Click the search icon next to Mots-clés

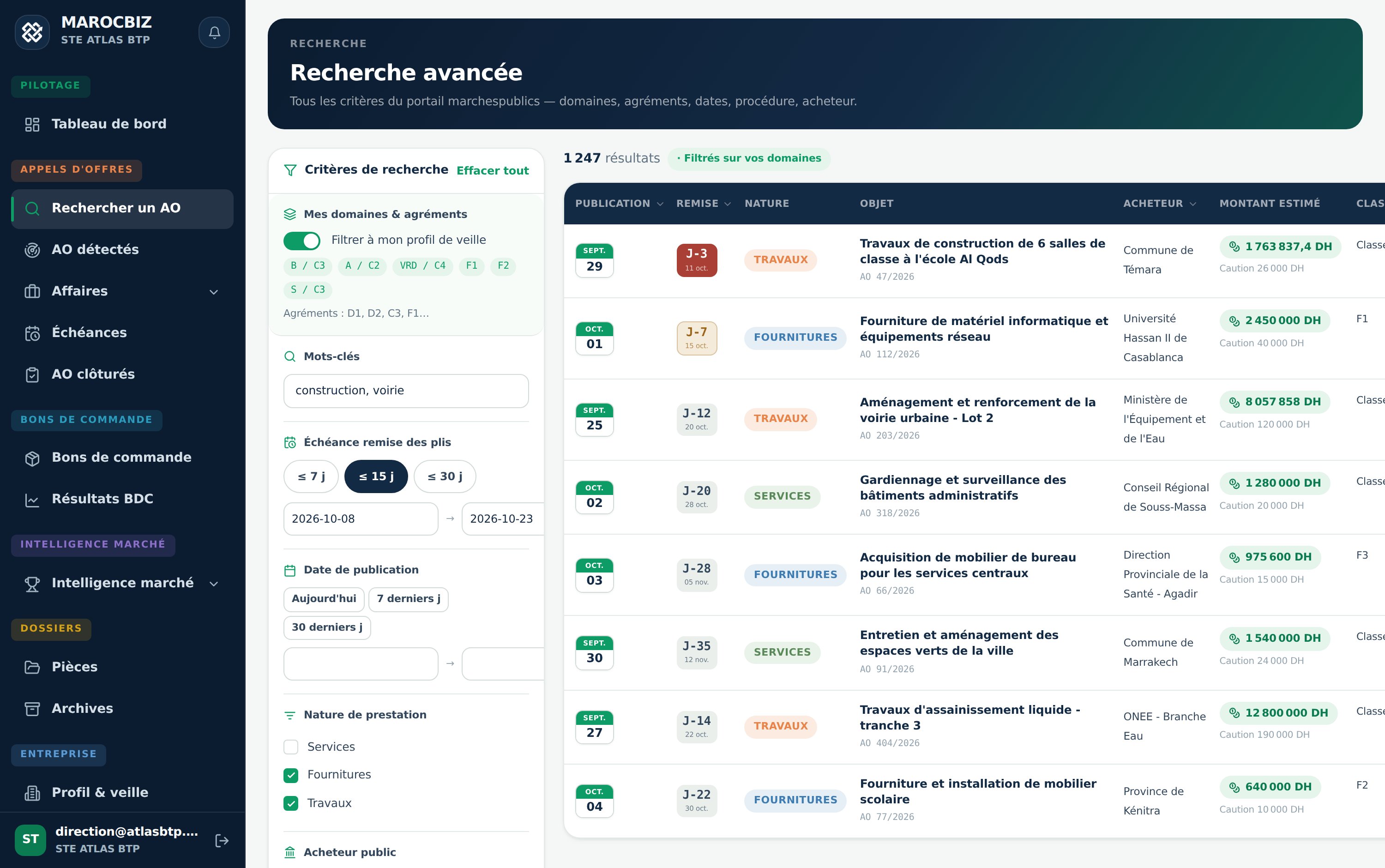(x=290, y=356)
